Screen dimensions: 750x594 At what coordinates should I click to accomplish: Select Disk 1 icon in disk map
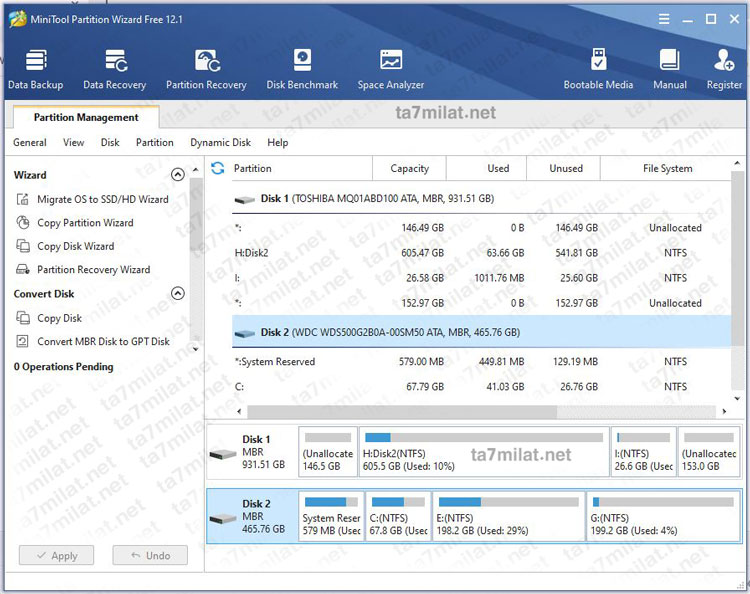click(223, 454)
